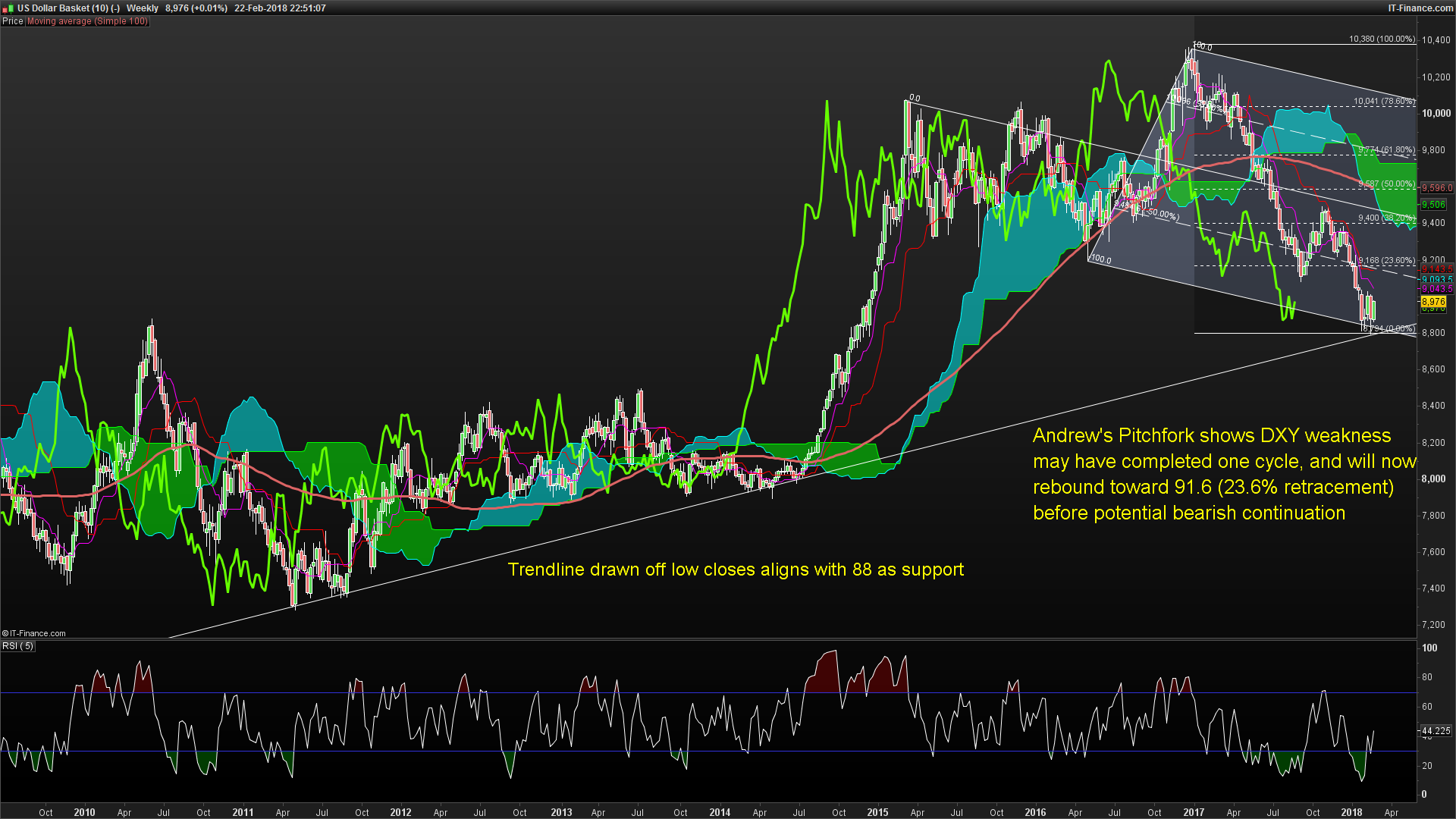Click the 44.225 RSI value tag
The image size is (1456, 819).
tap(1436, 731)
